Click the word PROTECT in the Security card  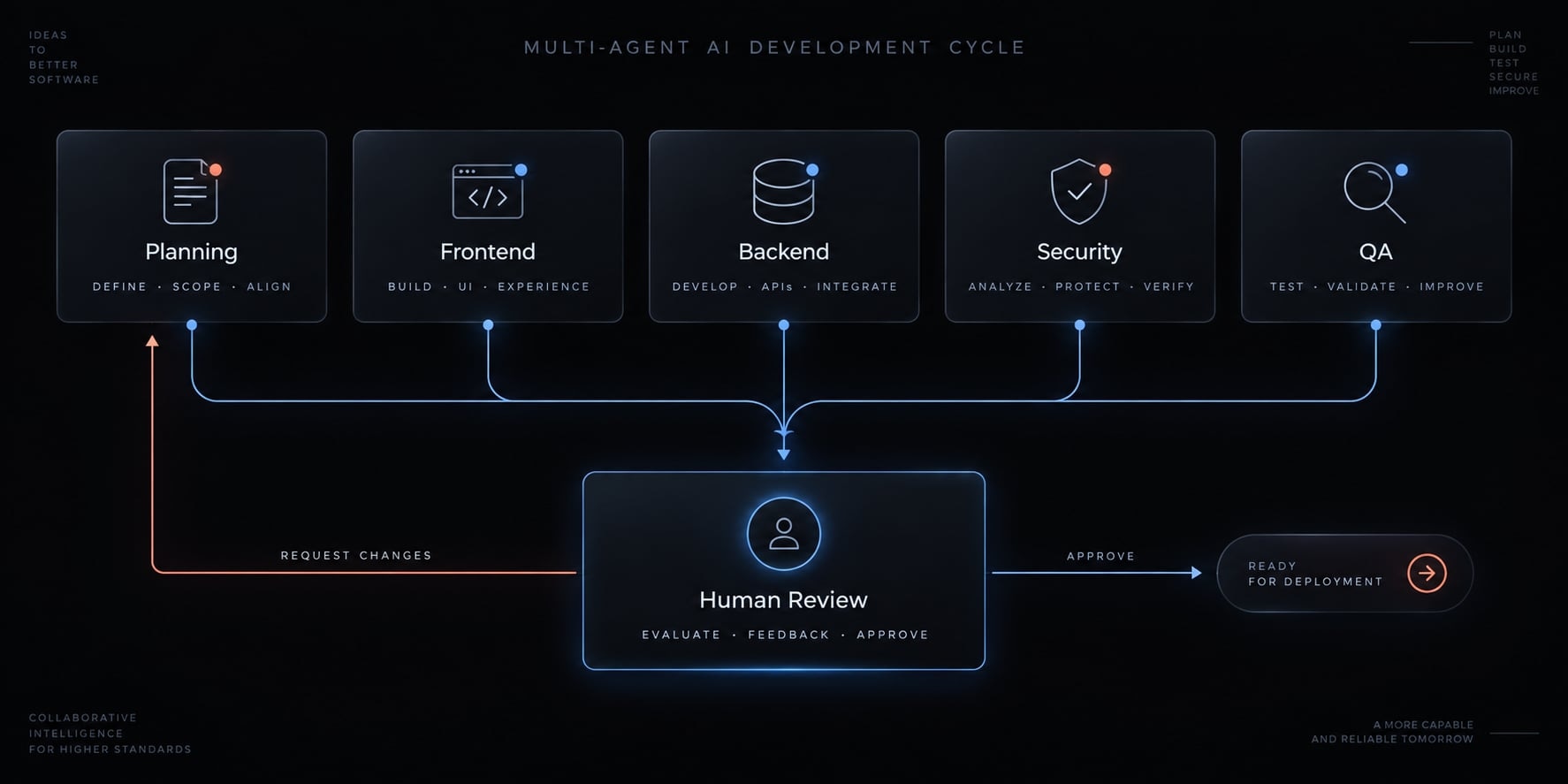[x=1088, y=286]
